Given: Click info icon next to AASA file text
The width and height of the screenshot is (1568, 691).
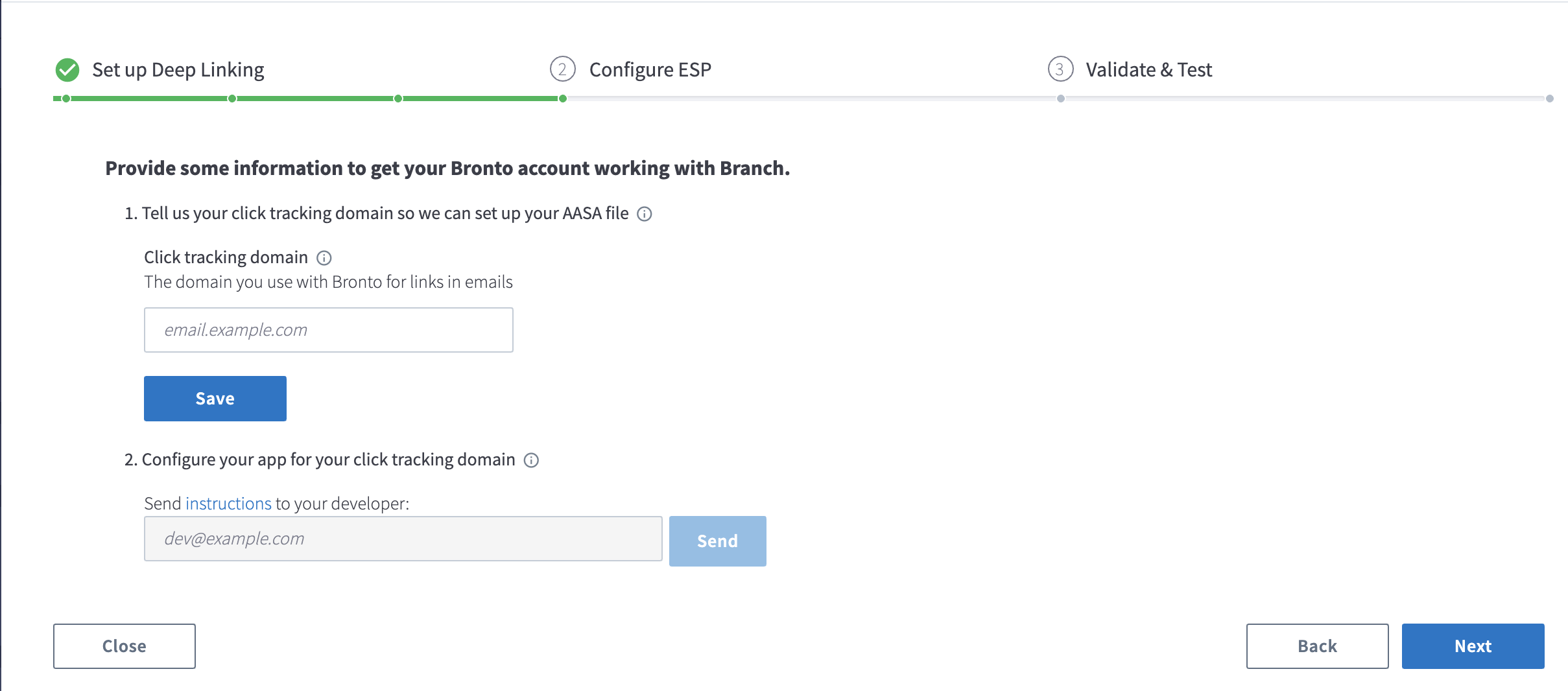Looking at the screenshot, I should pyautogui.click(x=644, y=214).
